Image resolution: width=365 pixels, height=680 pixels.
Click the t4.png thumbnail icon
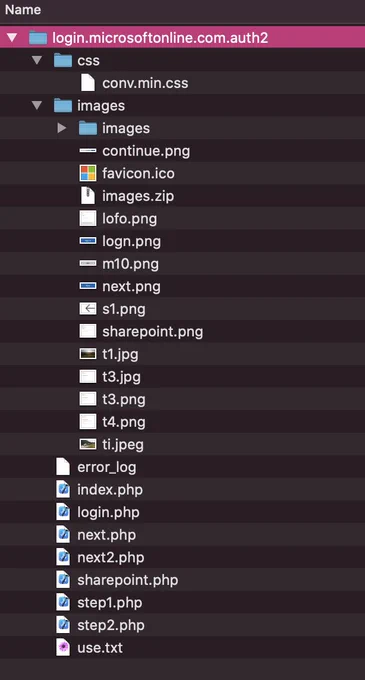(x=88, y=422)
